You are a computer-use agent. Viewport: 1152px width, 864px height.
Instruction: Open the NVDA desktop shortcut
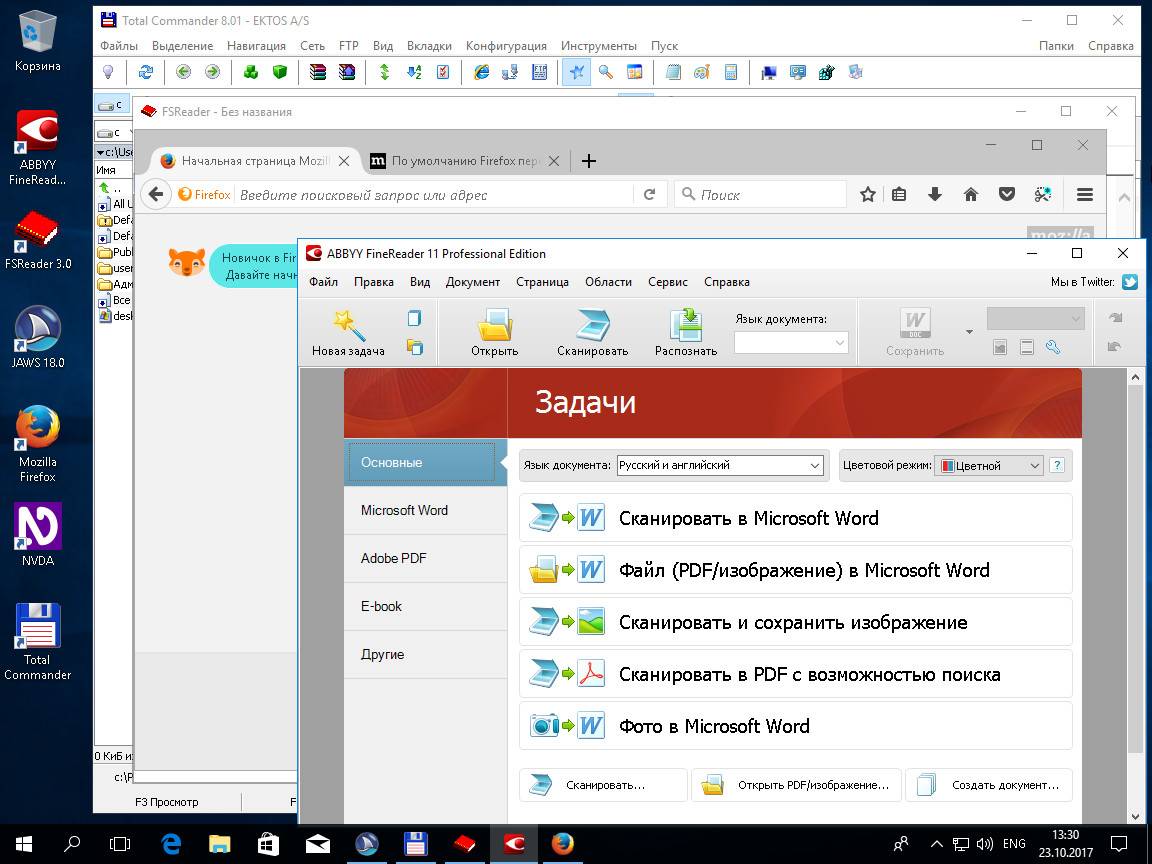tap(37, 535)
